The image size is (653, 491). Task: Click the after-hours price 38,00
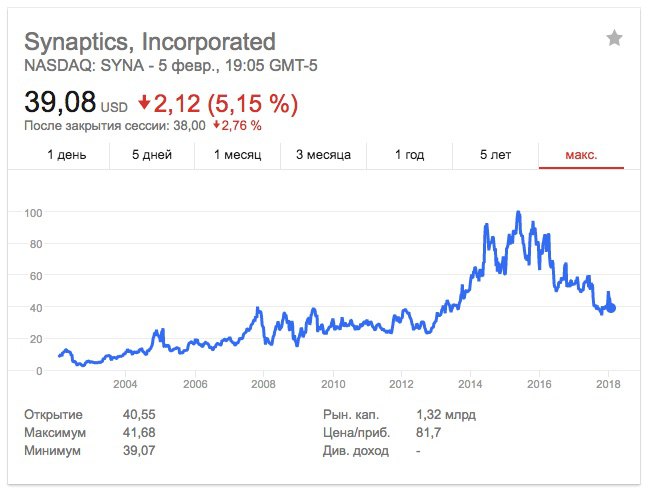pos(188,126)
